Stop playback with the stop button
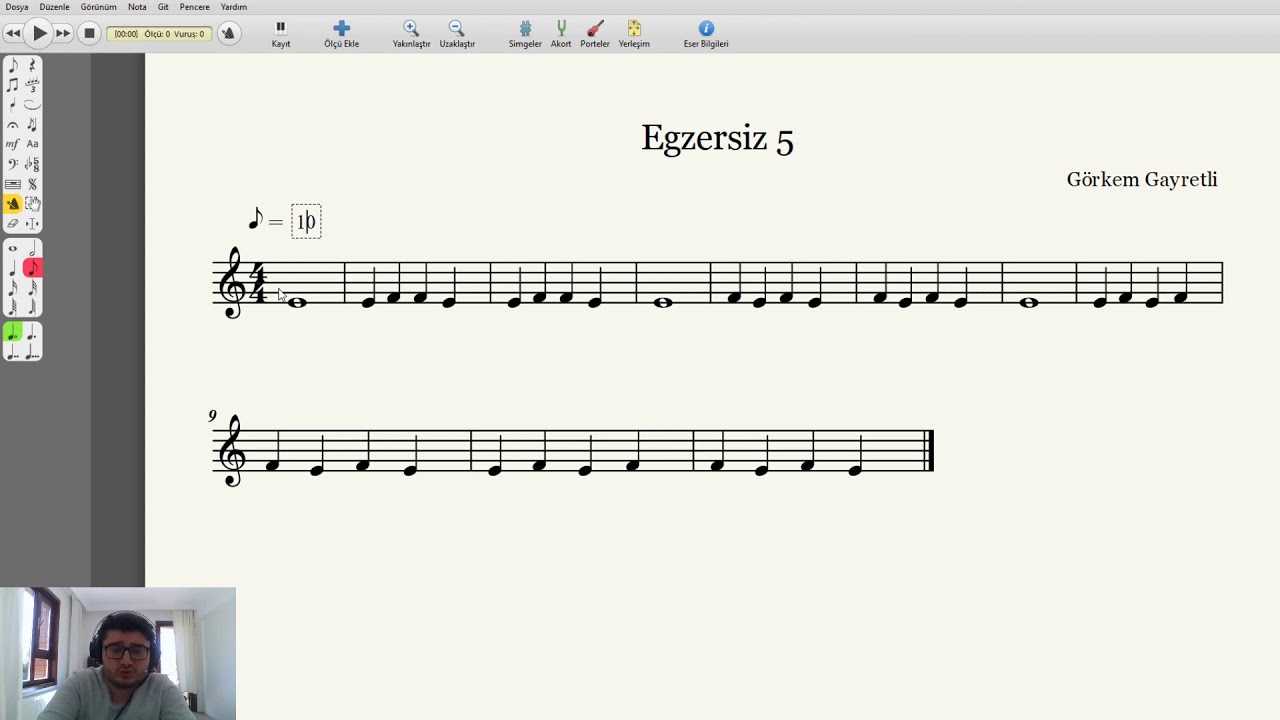Viewport: 1280px width, 720px height. [89, 33]
